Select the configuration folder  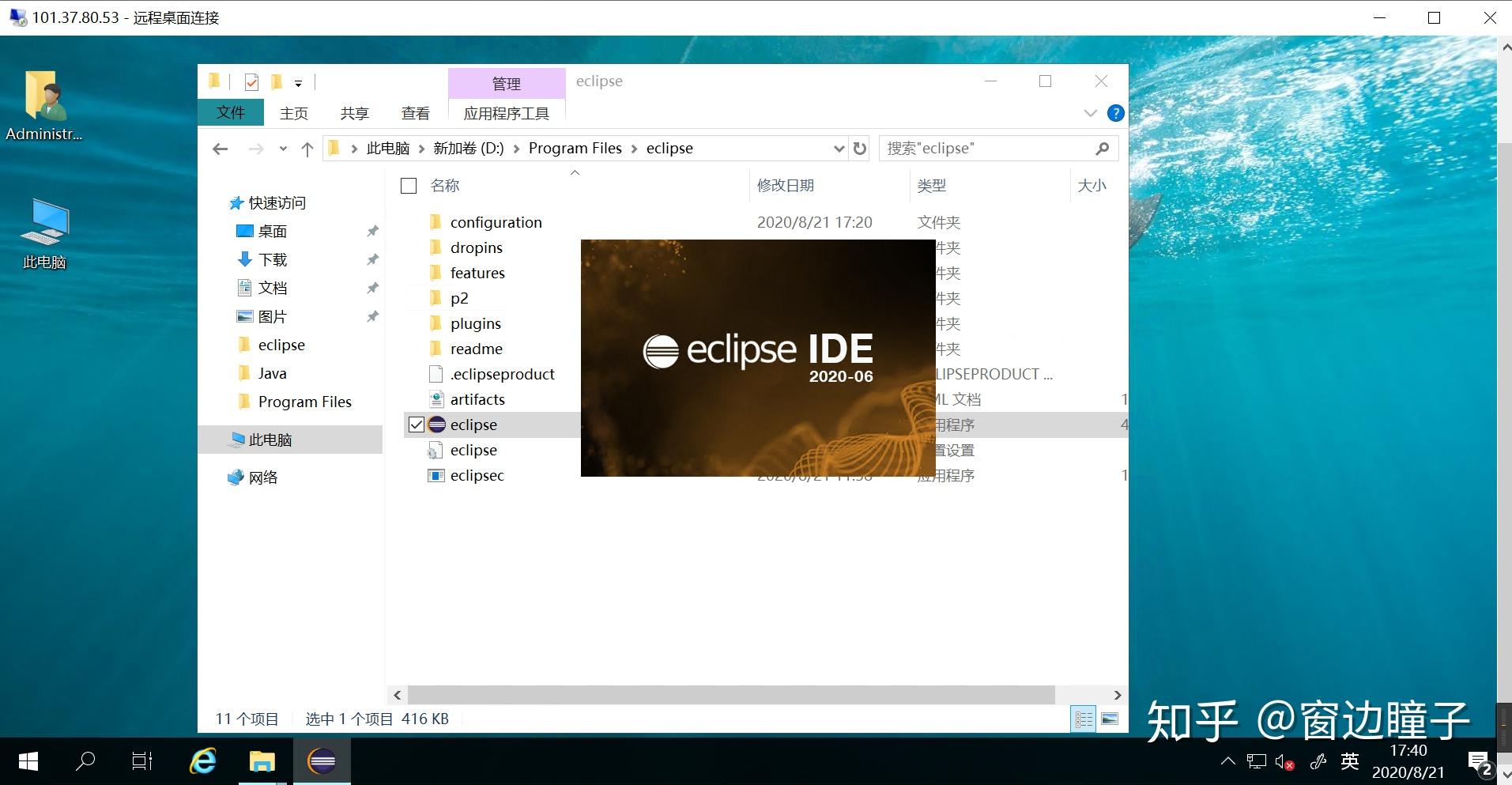496,222
